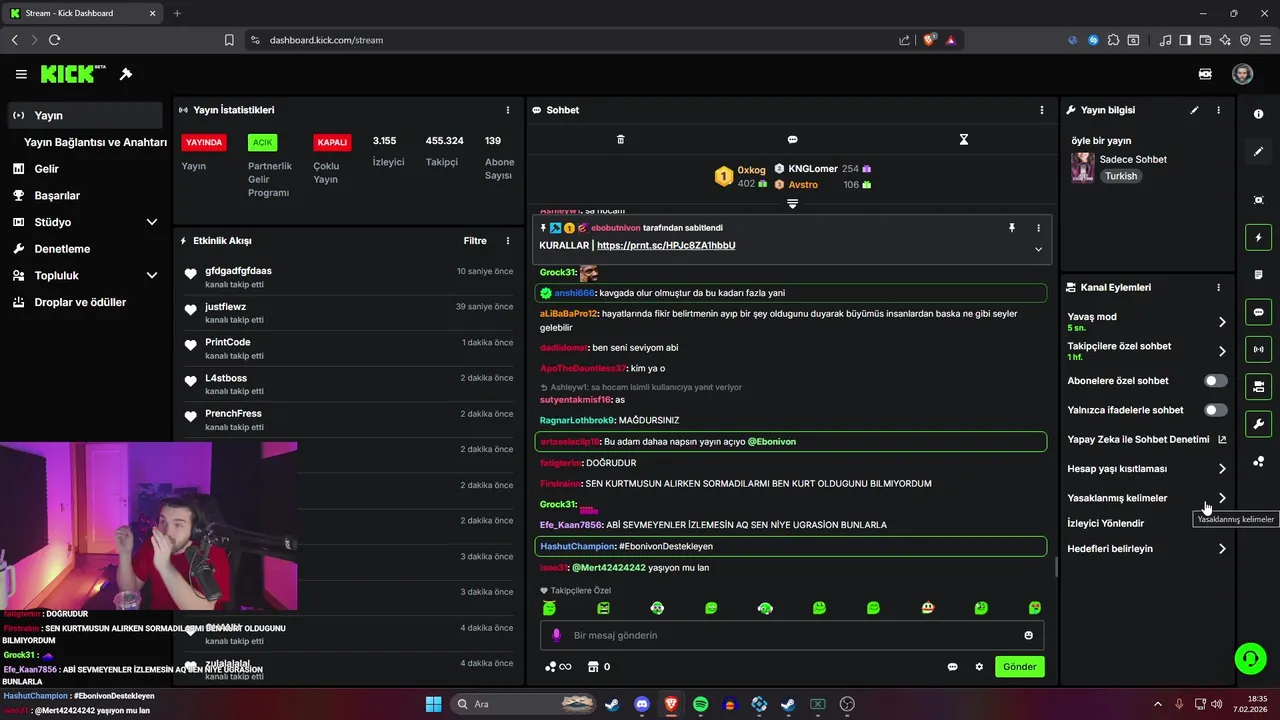The image size is (1280, 720).
Task: Send the message with Gönder
Action: [x=1020, y=667]
